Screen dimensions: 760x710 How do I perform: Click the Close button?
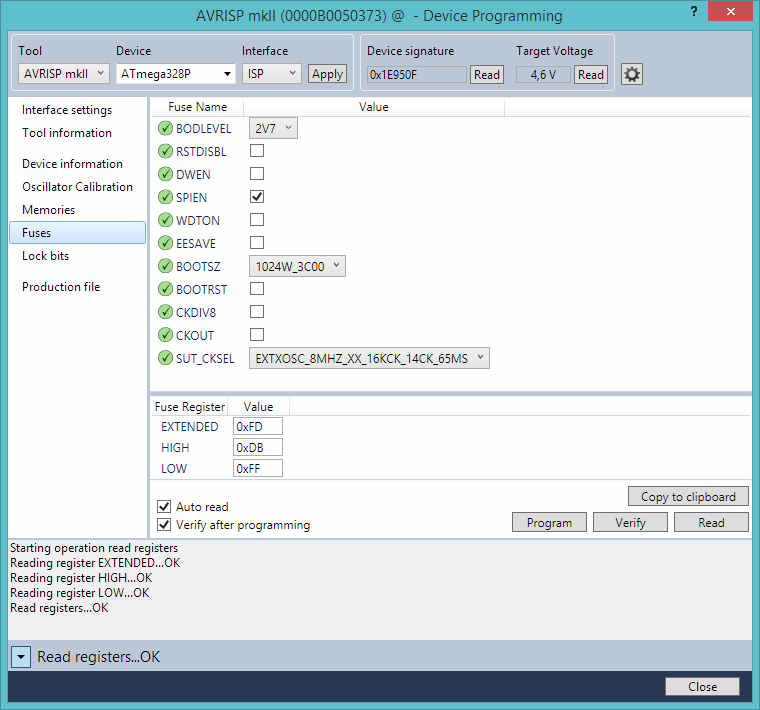702,686
